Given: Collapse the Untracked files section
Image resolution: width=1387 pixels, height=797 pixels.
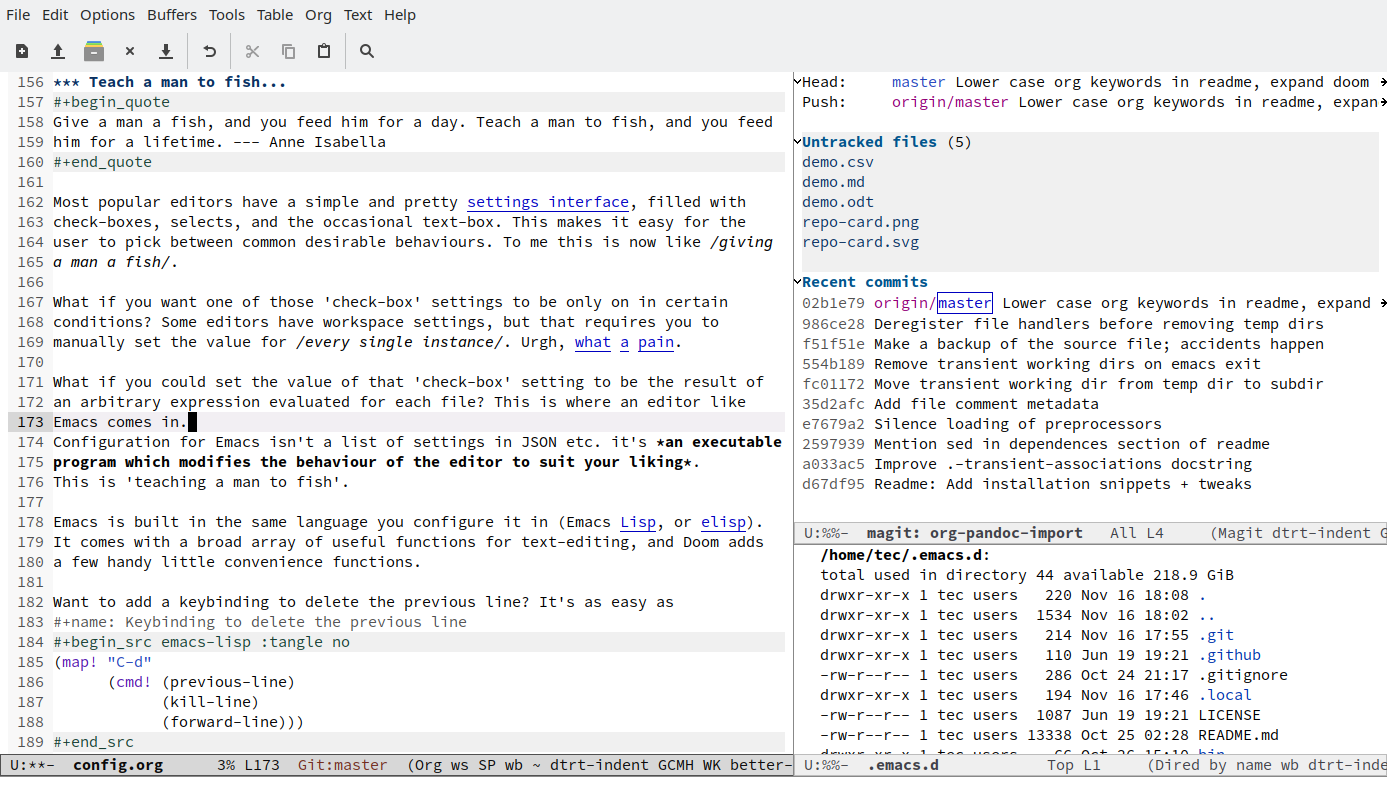Looking at the screenshot, I should pyautogui.click(x=796, y=141).
